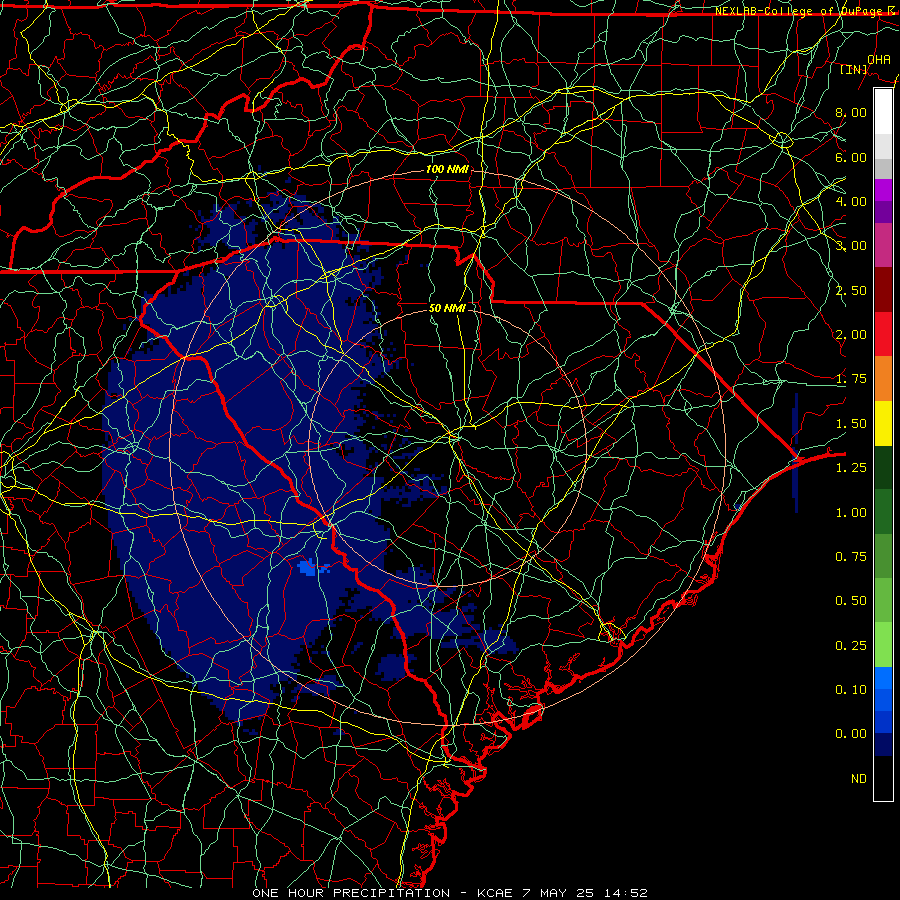Screen dimensions: 900x900
Task: Click the 0.25 legend value
Action: click(x=851, y=646)
